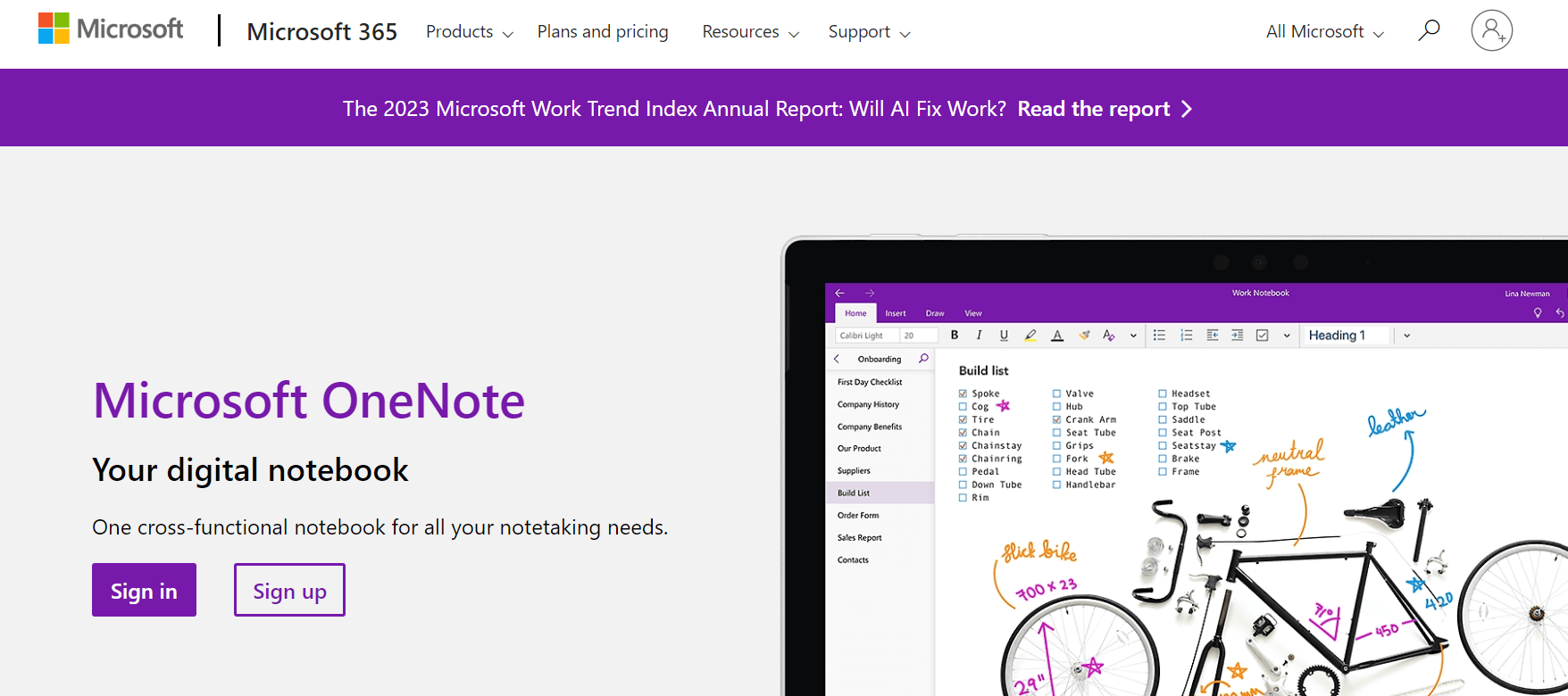Uncheck the Crank Arm checkbox

click(1056, 419)
